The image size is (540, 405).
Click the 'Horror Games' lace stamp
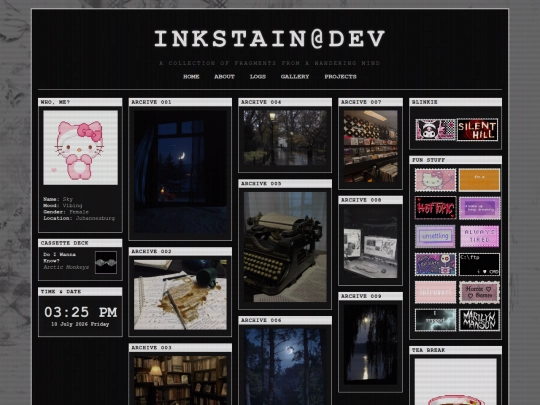coord(479,292)
